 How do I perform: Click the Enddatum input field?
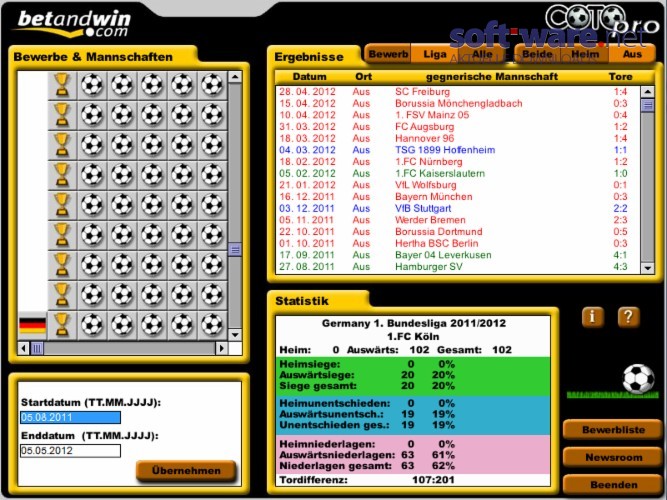(70, 451)
